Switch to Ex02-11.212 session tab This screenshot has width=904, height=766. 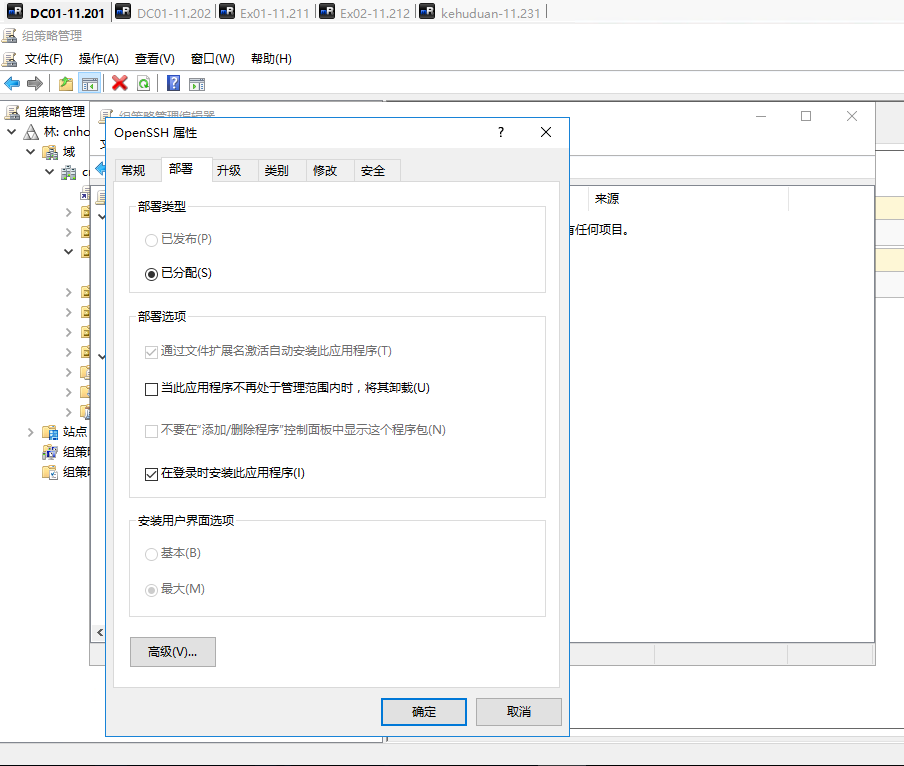pos(365,12)
